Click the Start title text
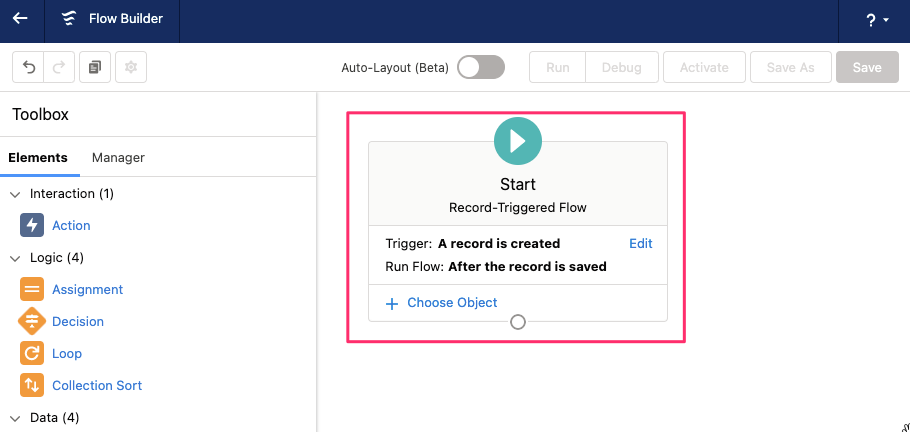The width and height of the screenshot is (910, 432). tap(518, 185)
